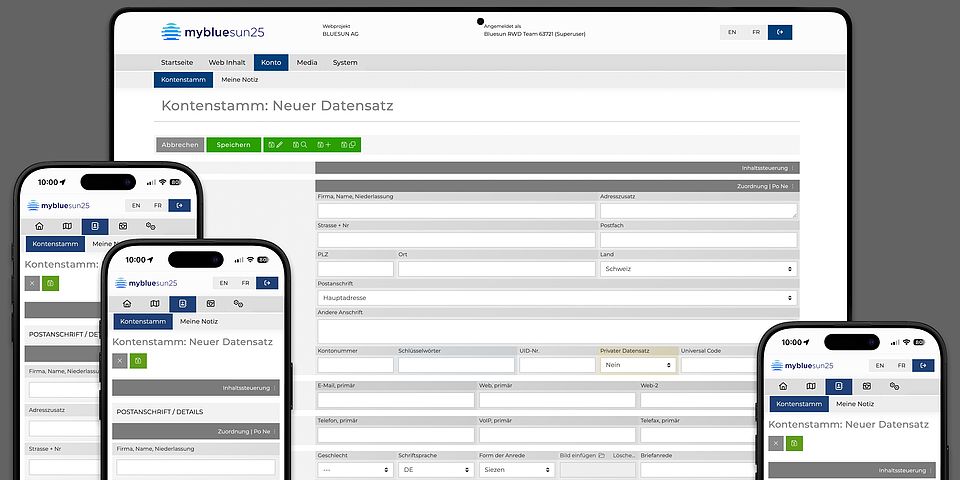Tap media image icon on the left phone
The height and width of the screenshot is (480, 960).
point(123,226)
